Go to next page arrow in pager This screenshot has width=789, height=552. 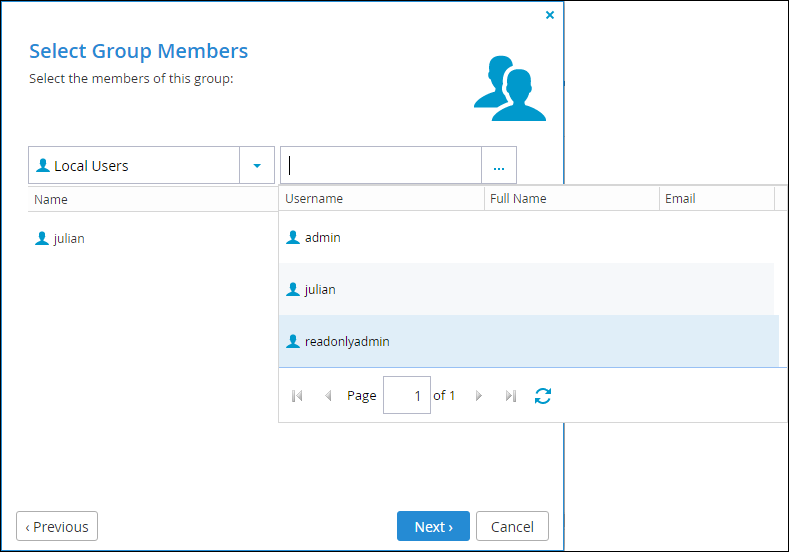tap(479, 396)
